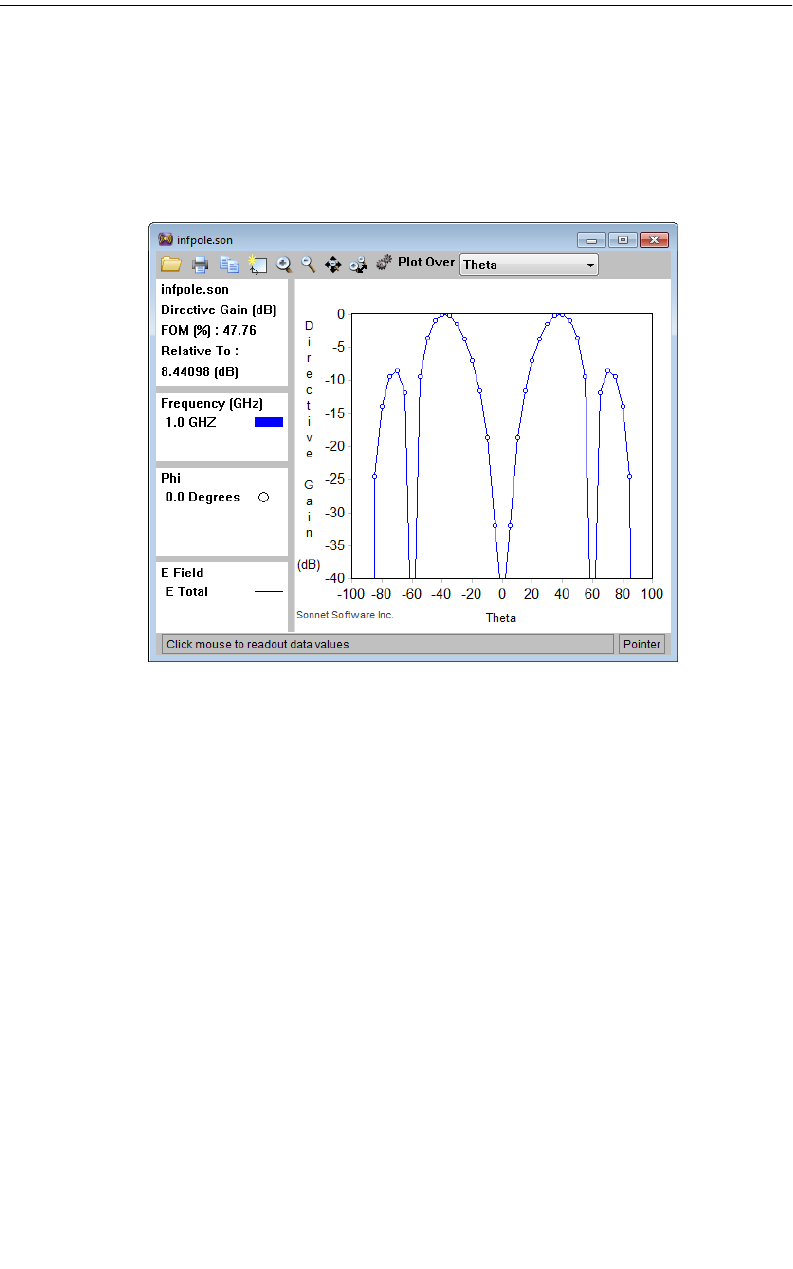The image size is (793, 1269).
Task: Click the Phi legend heading
Action: [171, 479]
